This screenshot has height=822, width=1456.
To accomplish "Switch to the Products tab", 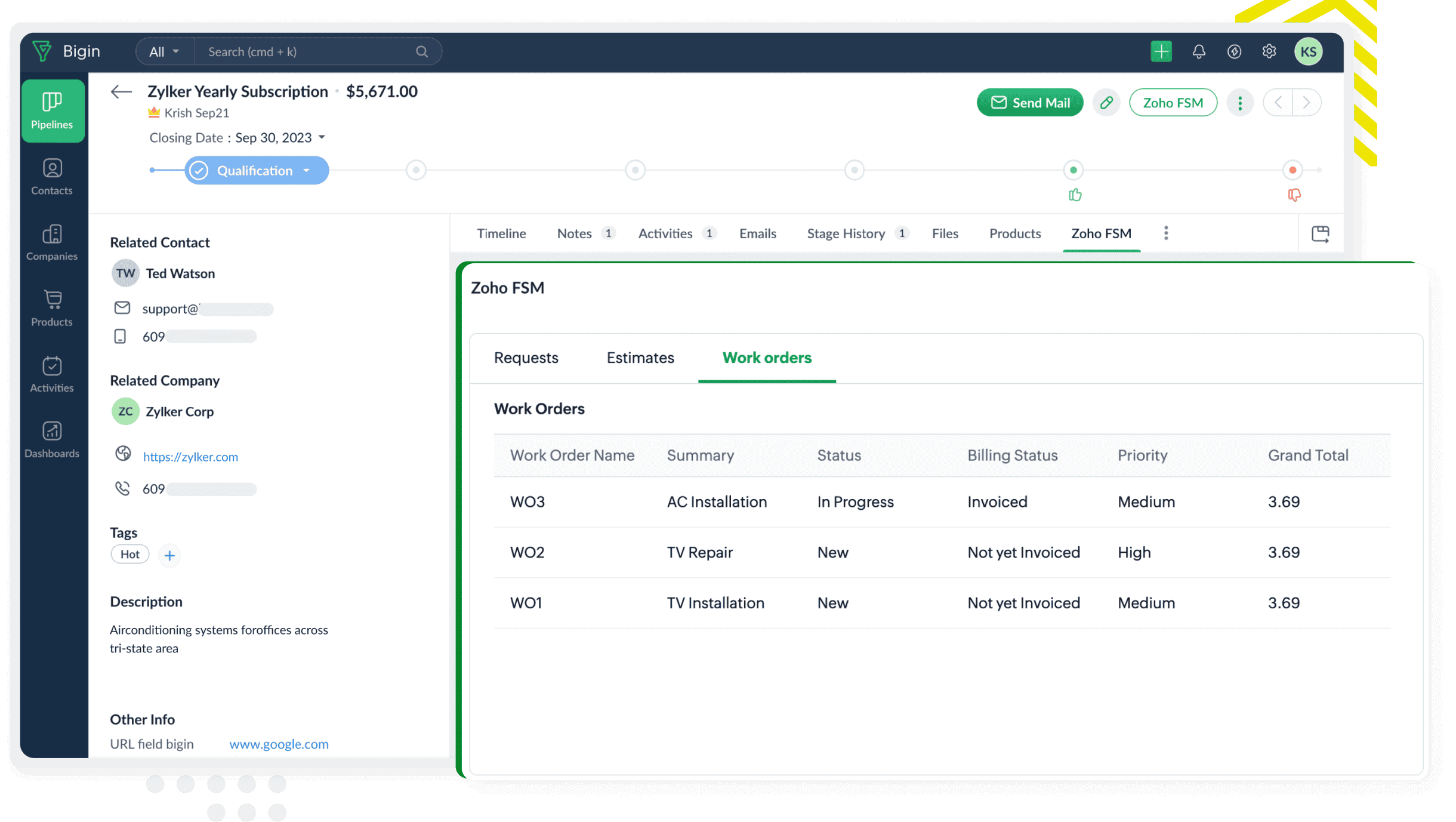I will (x=1014, y=233).
